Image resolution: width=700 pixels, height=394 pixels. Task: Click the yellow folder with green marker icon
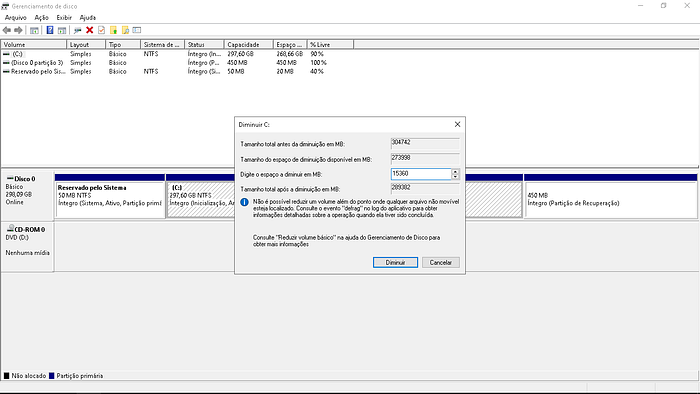pyautogui.click(x=113, y=30)
